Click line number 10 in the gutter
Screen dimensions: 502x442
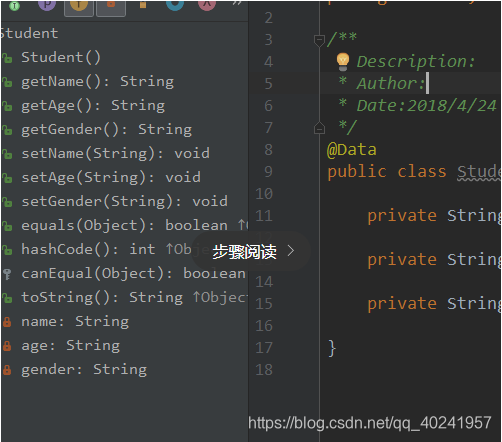(264, 194)
